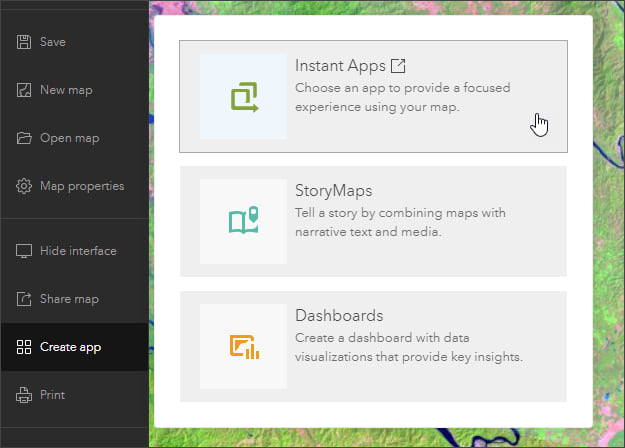Click the Share map arrow icon
The image size is (625, 448).
pos(24,299)
